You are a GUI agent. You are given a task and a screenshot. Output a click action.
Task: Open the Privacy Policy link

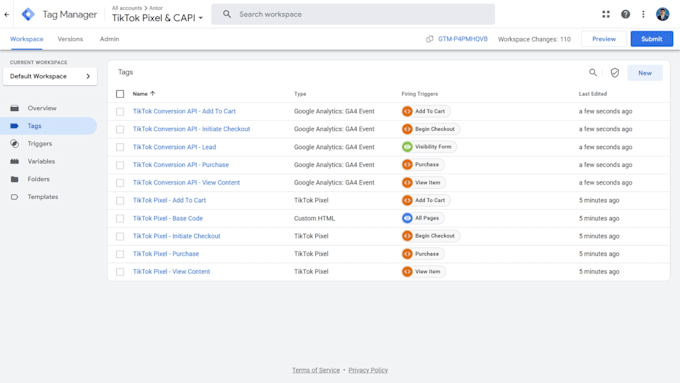(x=368, y=370)
